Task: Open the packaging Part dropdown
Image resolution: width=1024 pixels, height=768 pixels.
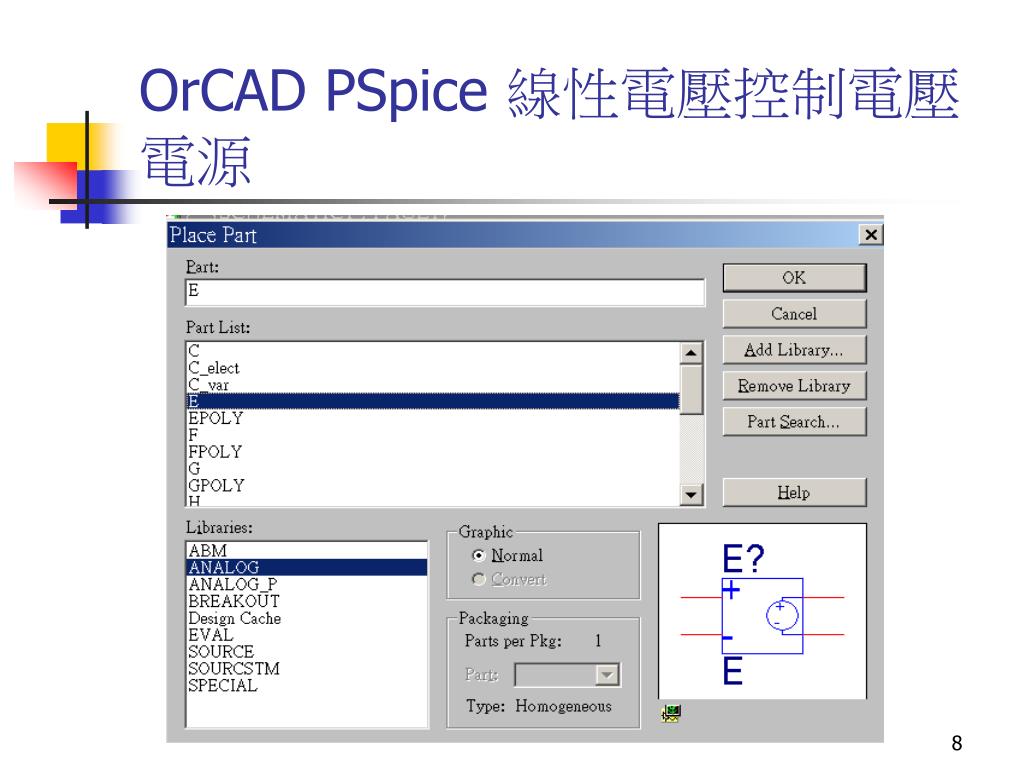Action: click(x=607, y=675)
